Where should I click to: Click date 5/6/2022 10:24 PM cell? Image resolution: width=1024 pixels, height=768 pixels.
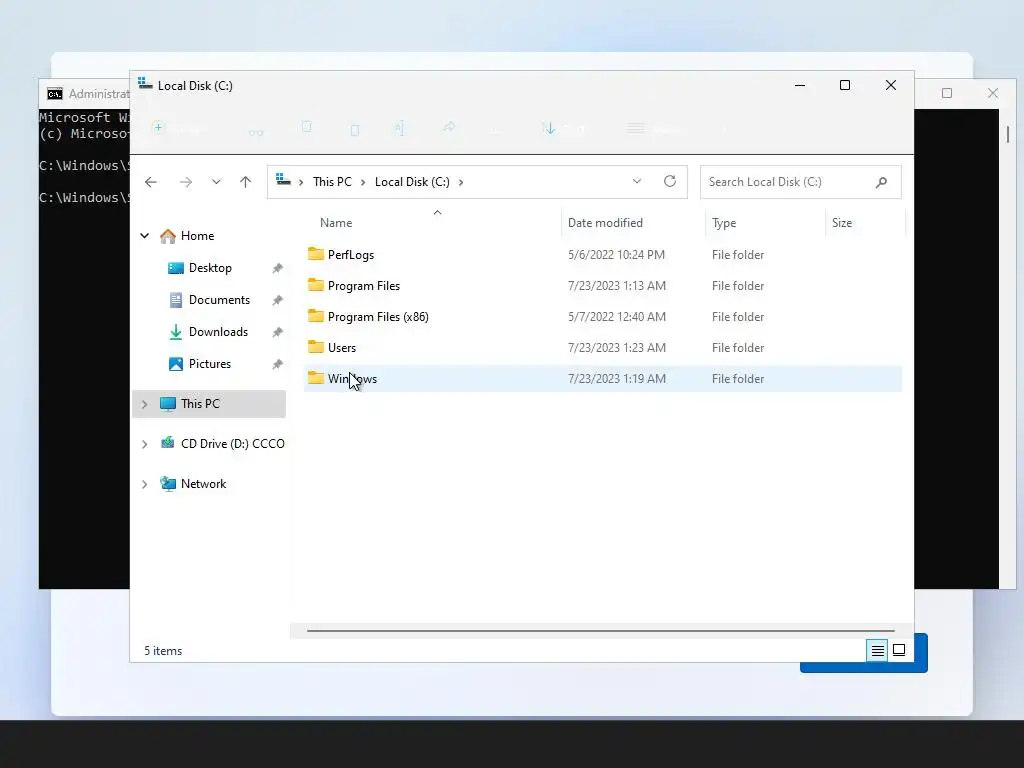point(616,255)
